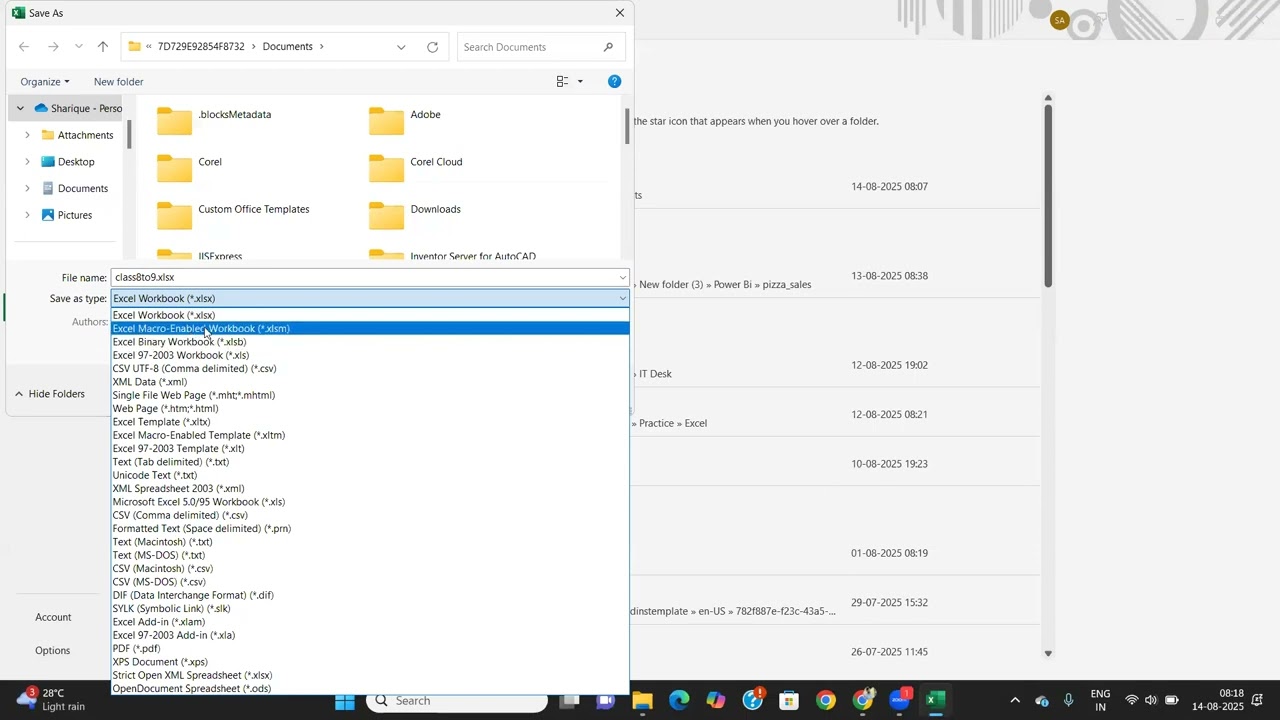
Task: Choose SYLK (Symbolic Link) (*.slk)
Action: (x=370, y=608)
